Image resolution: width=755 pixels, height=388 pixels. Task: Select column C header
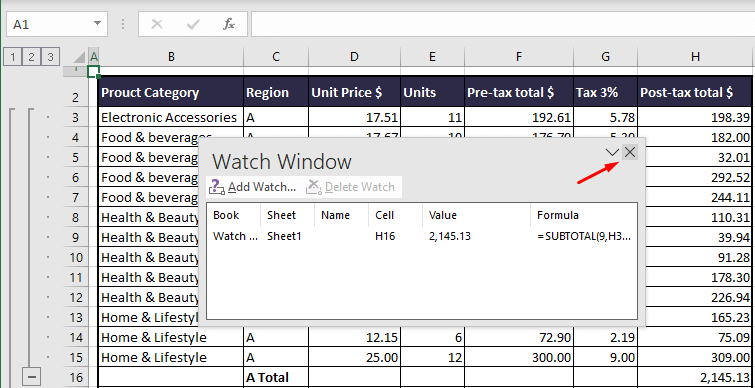click(x=275, y=57)
